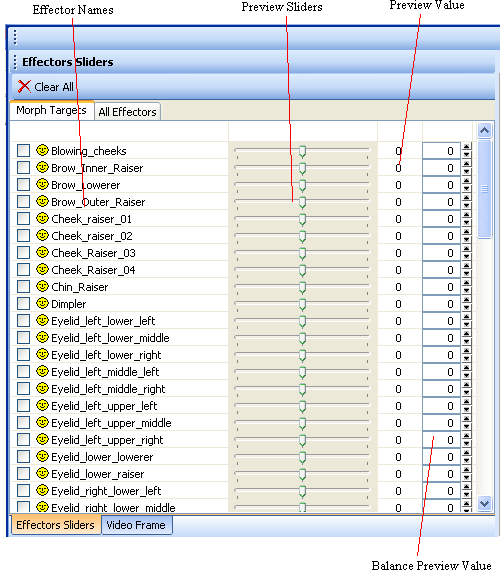This screenshot has height=580, width=503.
Task: Decrease the Brow_Outer_Raiser balance value using its down arrow
Action: [x=467, y=206]
